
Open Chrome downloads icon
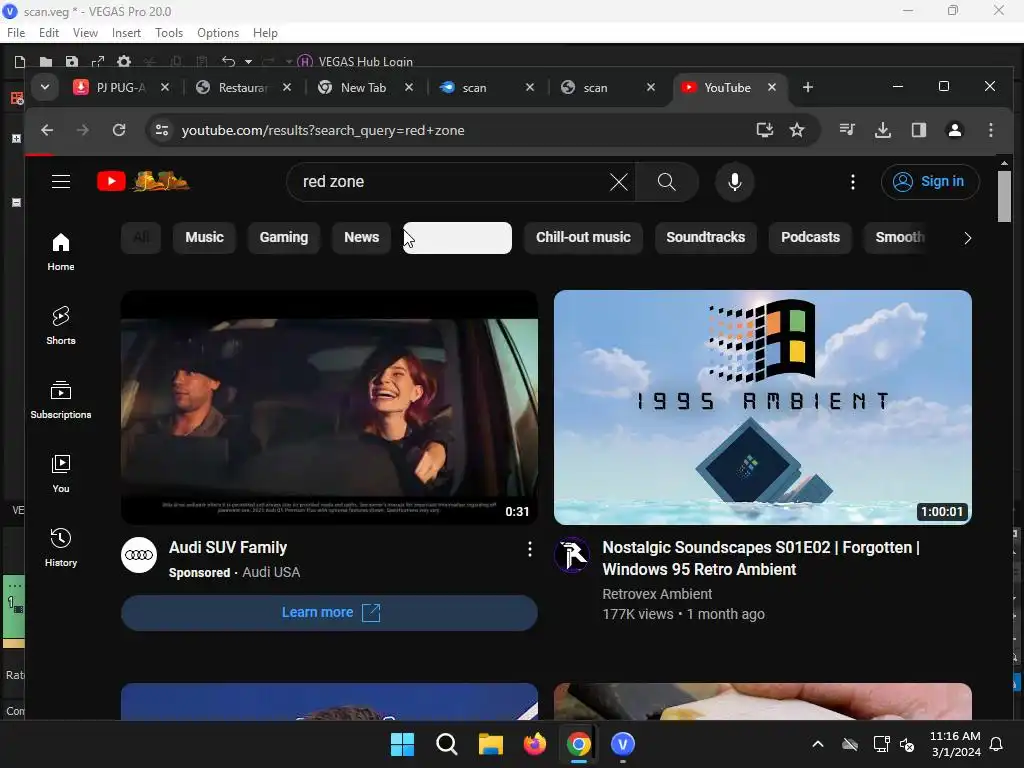point(883,130)
